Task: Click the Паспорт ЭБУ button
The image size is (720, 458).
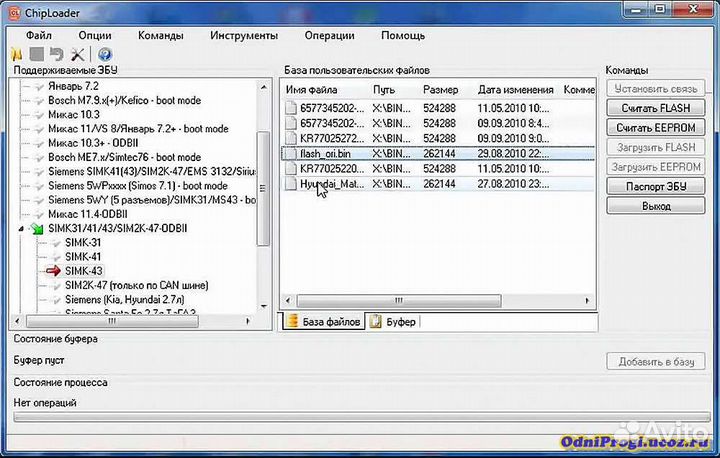Action: click(656, 187)
